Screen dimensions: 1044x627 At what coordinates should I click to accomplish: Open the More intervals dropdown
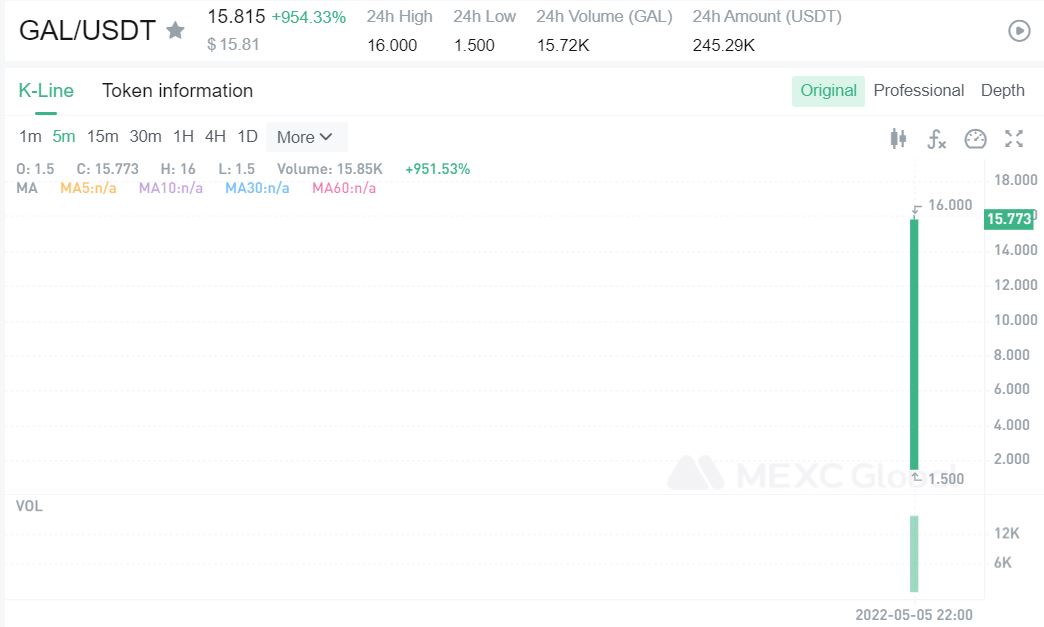tap(306, 137)
